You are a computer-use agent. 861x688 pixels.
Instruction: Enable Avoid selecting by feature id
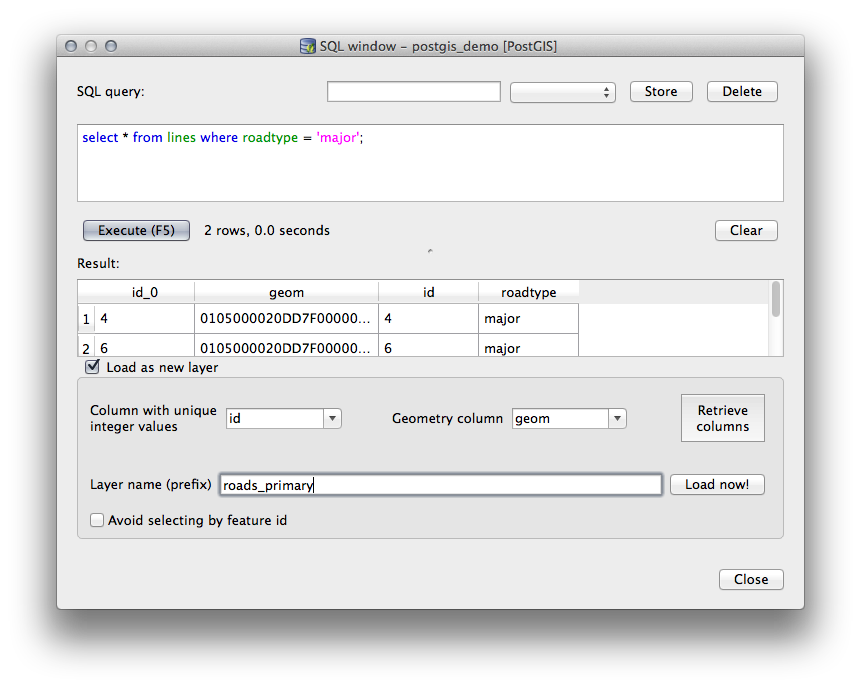click(97, 520)
